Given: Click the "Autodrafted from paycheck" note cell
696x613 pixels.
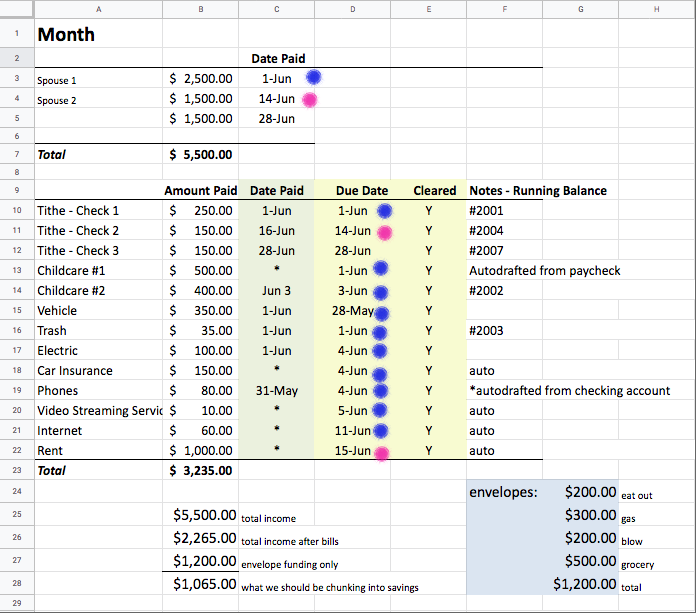Looking at the screenshot, I should (x=543, y=271).
